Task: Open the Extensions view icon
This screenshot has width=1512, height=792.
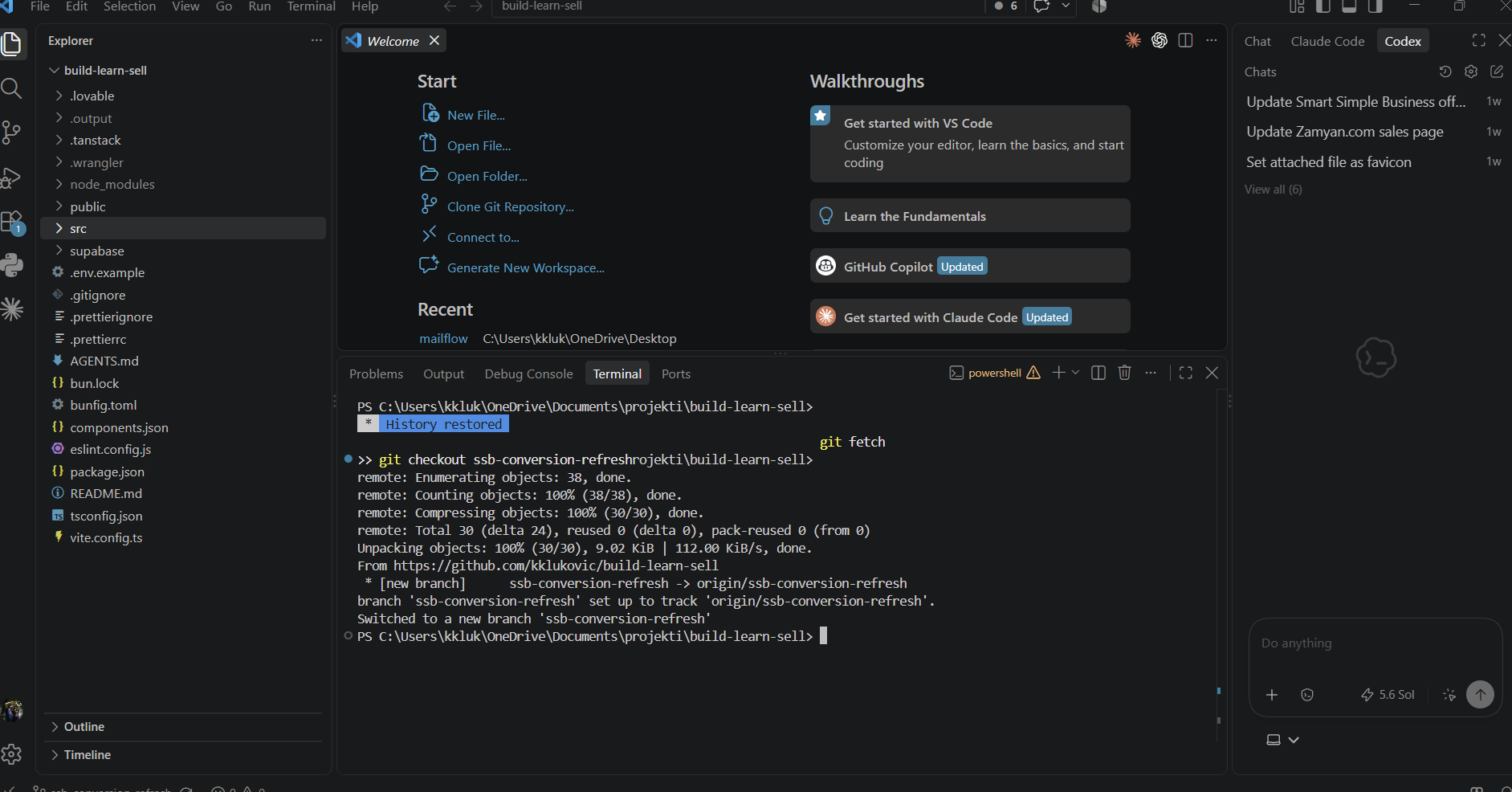Action: 12,222
